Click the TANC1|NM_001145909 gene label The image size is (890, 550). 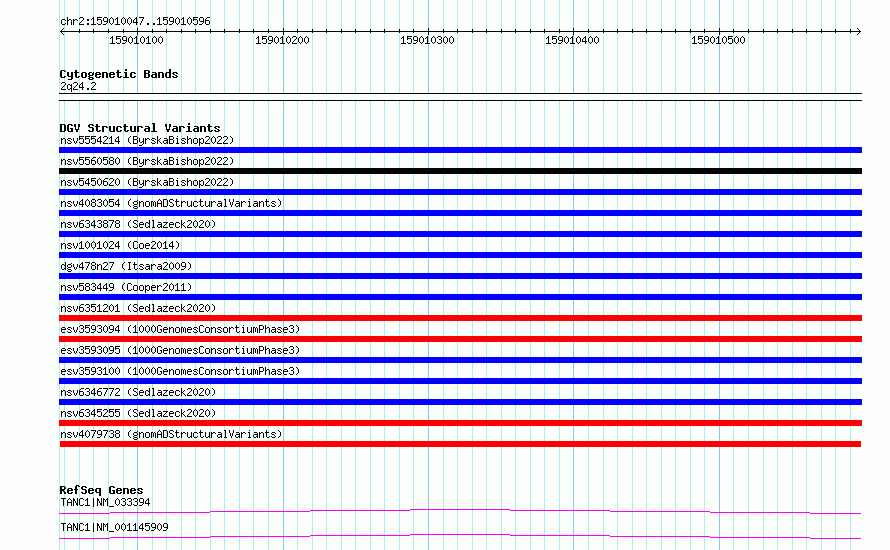tap(114, 527)
